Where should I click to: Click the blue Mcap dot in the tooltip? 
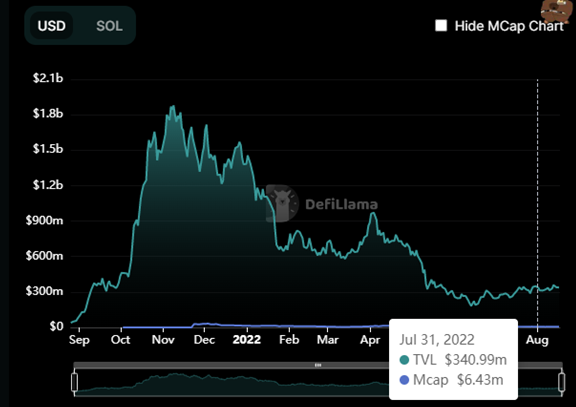[404, 380]
